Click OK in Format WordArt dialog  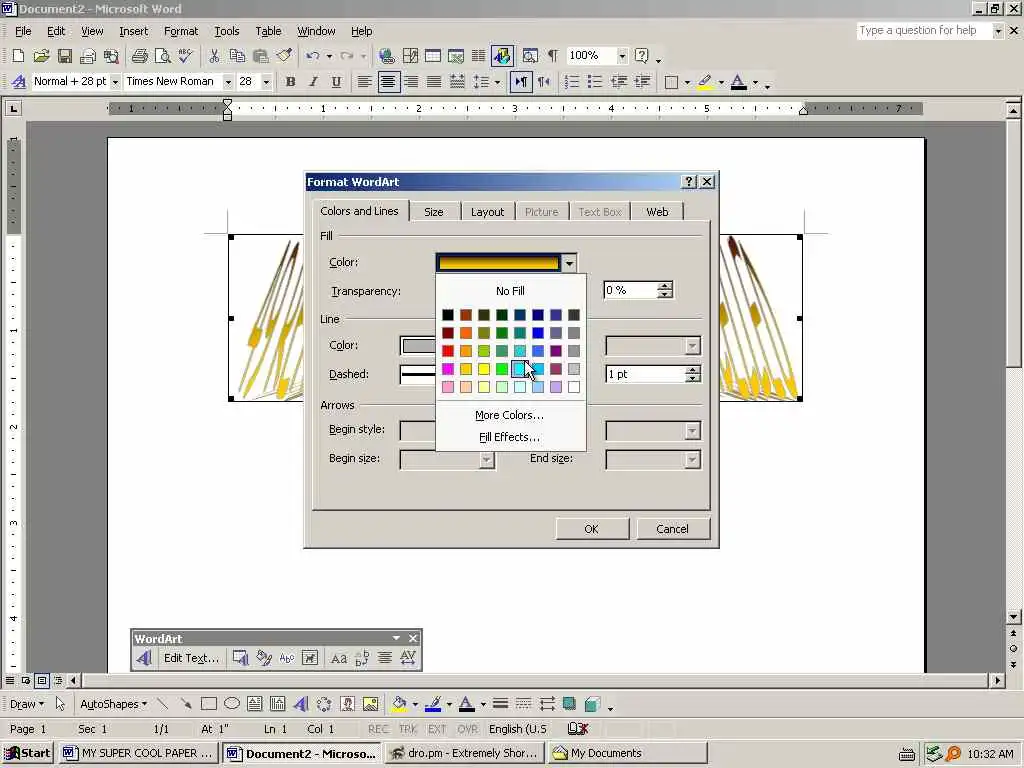click(592, 529)
